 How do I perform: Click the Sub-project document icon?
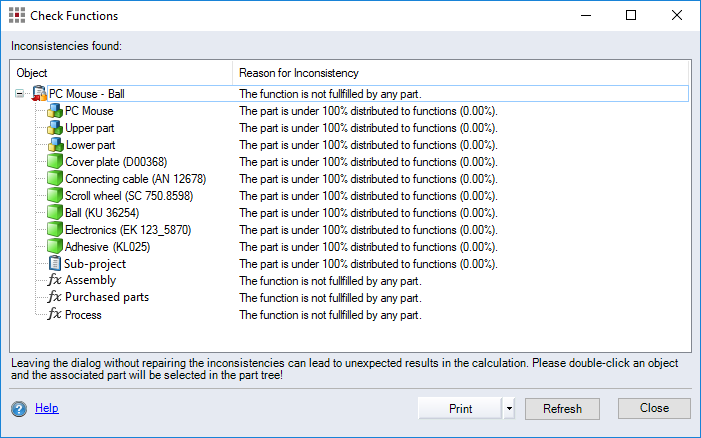pyautogui.click(x=55, y=264)
